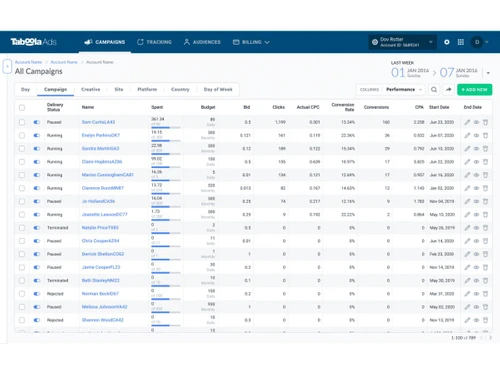Edit the Sandra Martin campaign
Screen dimensions: 500x375
click(467, 149)
